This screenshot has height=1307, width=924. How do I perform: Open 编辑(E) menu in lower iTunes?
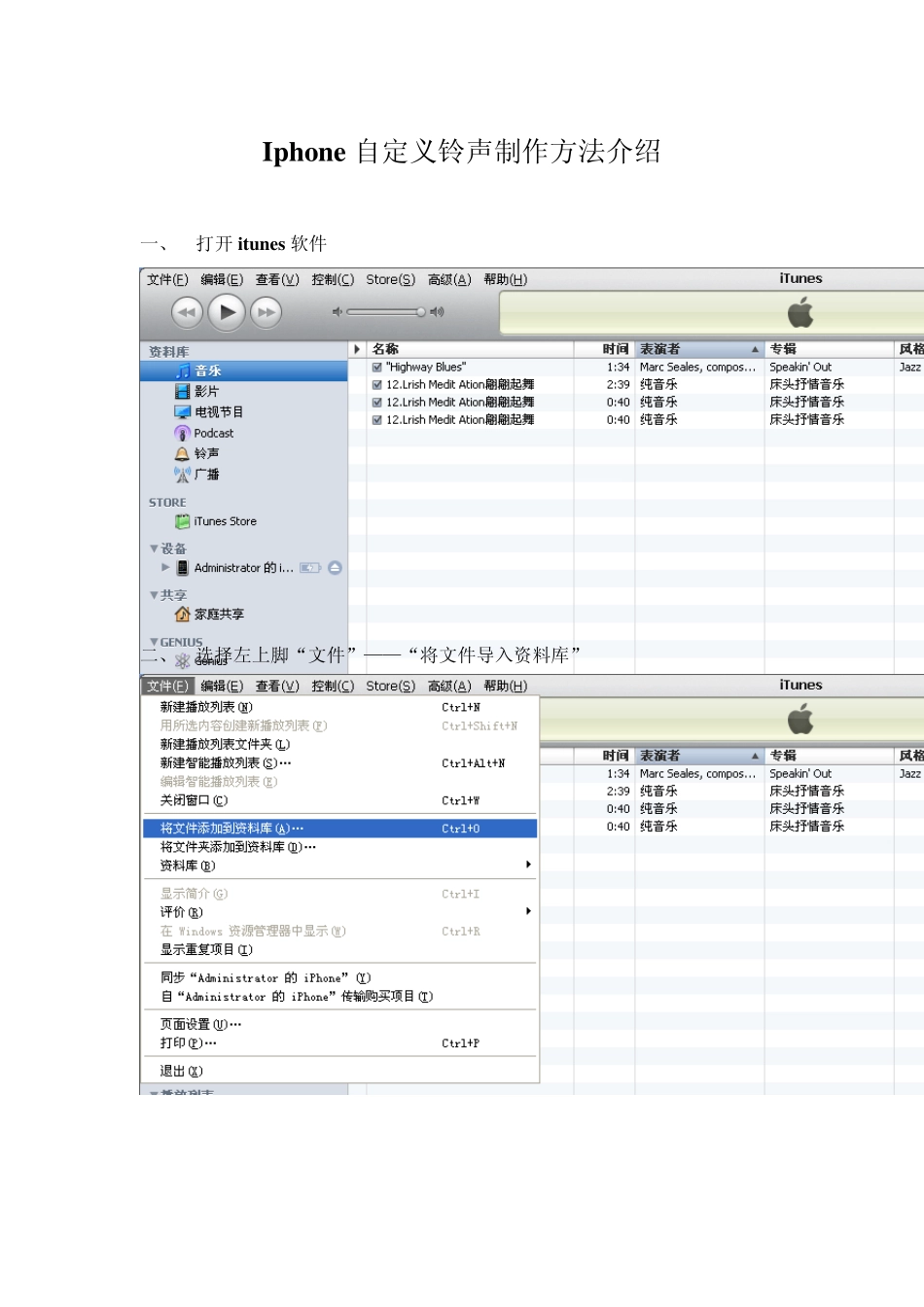(222, 687)
